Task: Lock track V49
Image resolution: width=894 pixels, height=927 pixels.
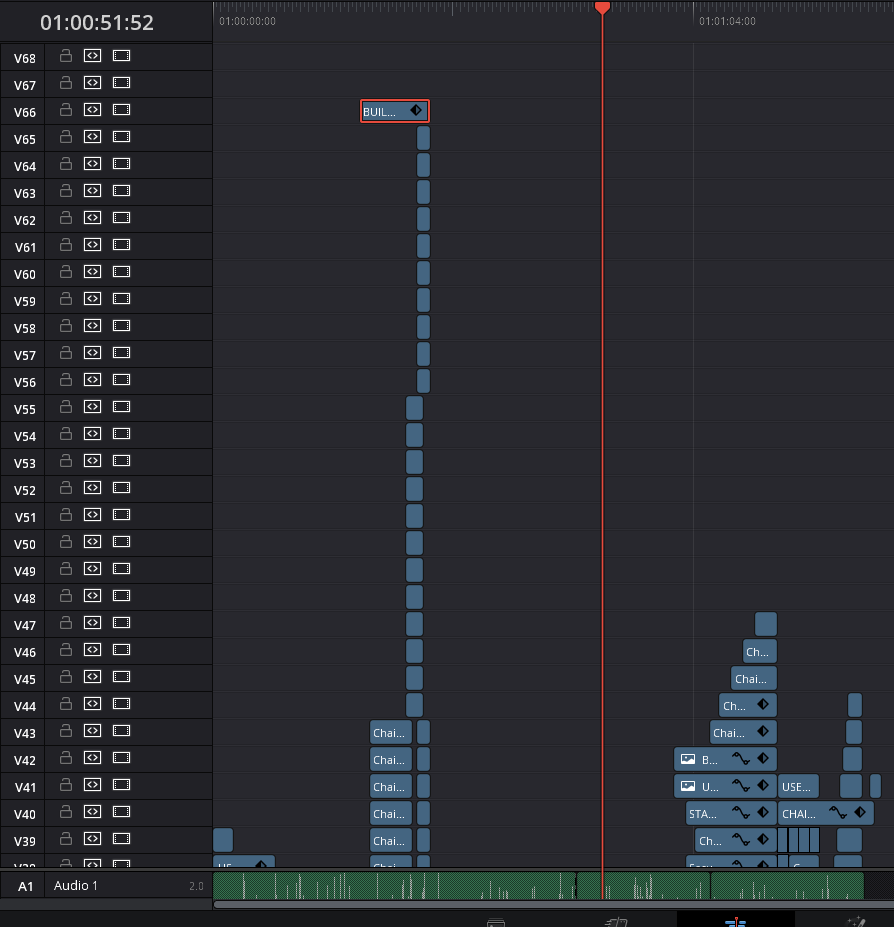Action: point(66,569)
